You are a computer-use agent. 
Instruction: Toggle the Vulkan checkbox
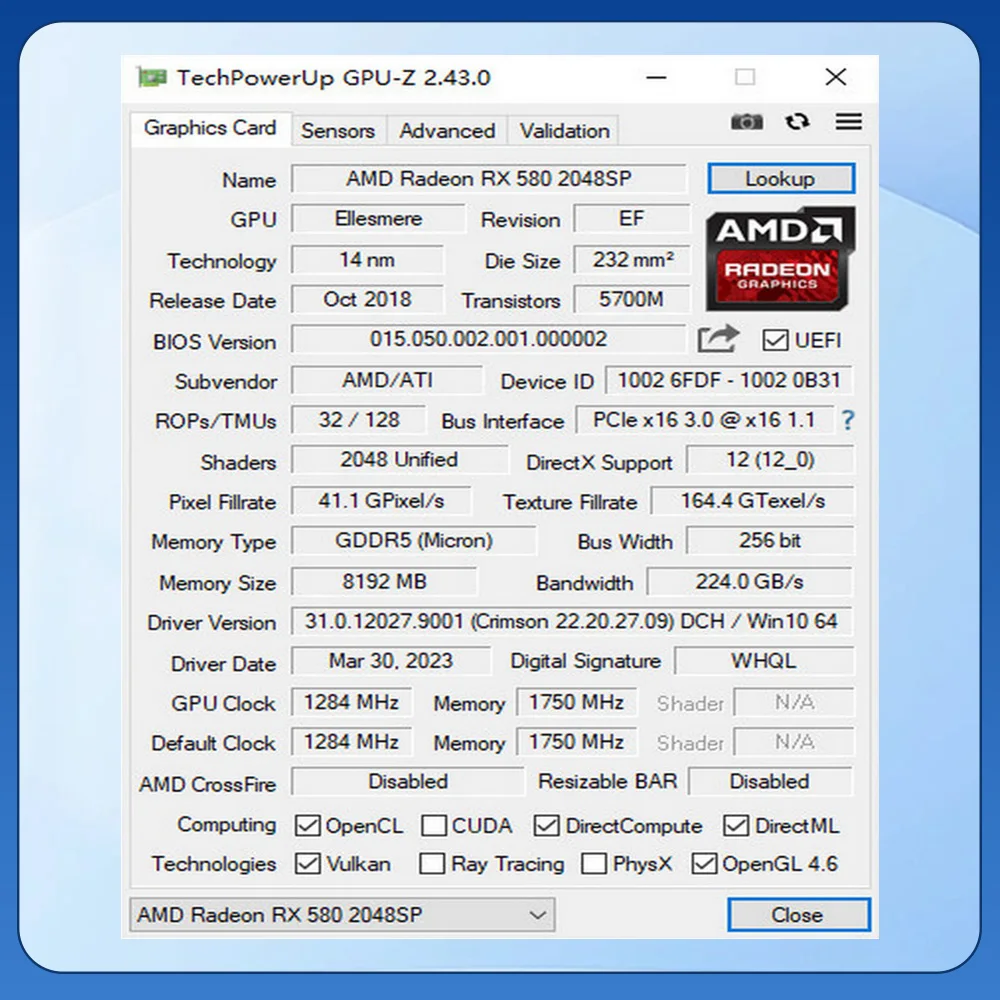click(x=307, y=864)
